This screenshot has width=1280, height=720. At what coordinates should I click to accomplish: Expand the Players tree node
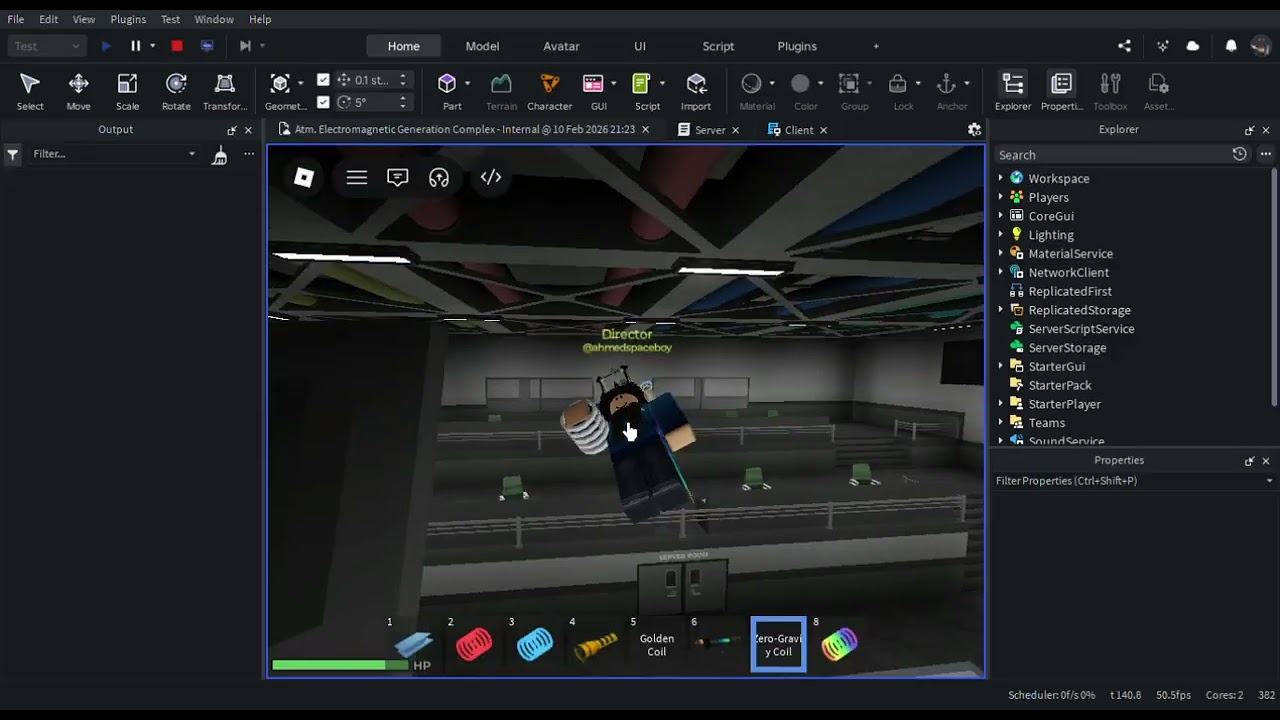(1001, 197)
